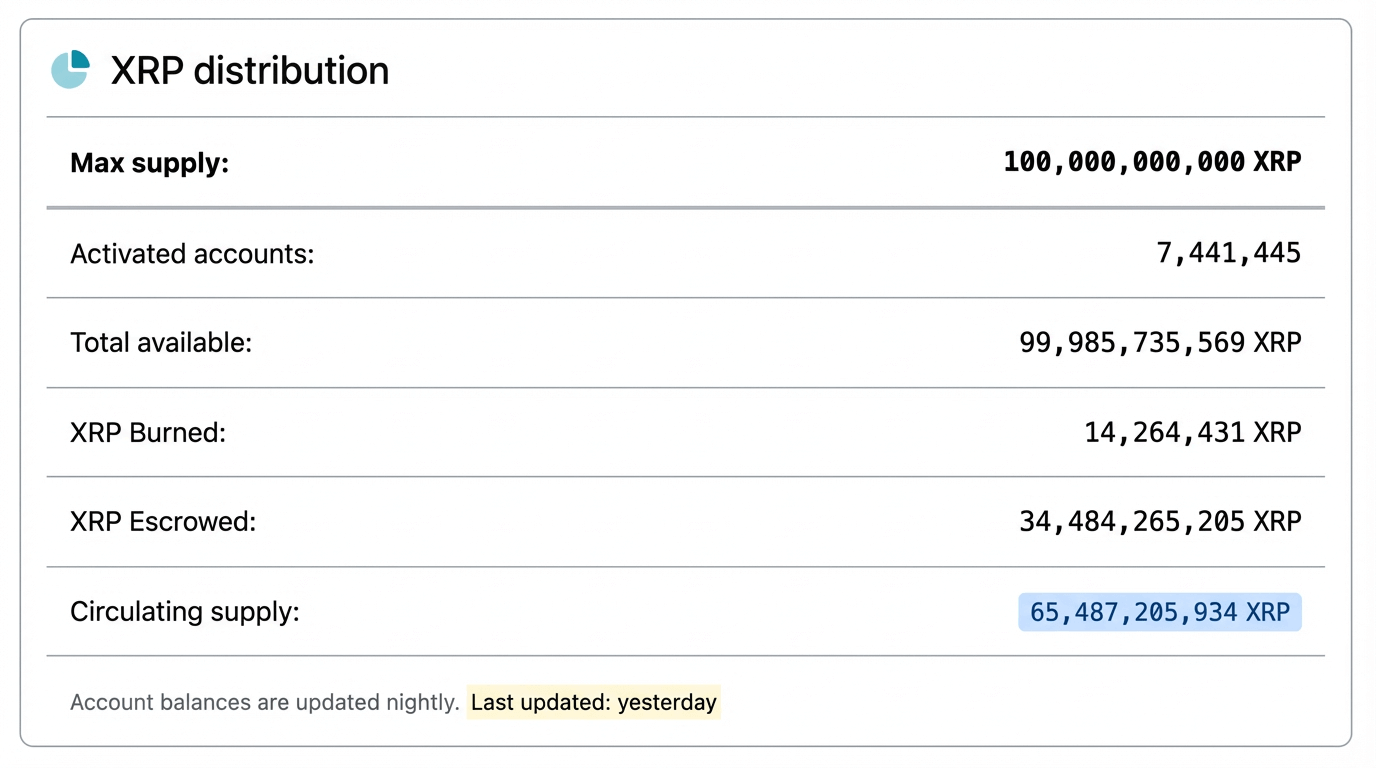The width and height of the screenshot is (1376, 768).
Task: Click the 100,000,000,000 max supply number
Action: point(1124,162)
